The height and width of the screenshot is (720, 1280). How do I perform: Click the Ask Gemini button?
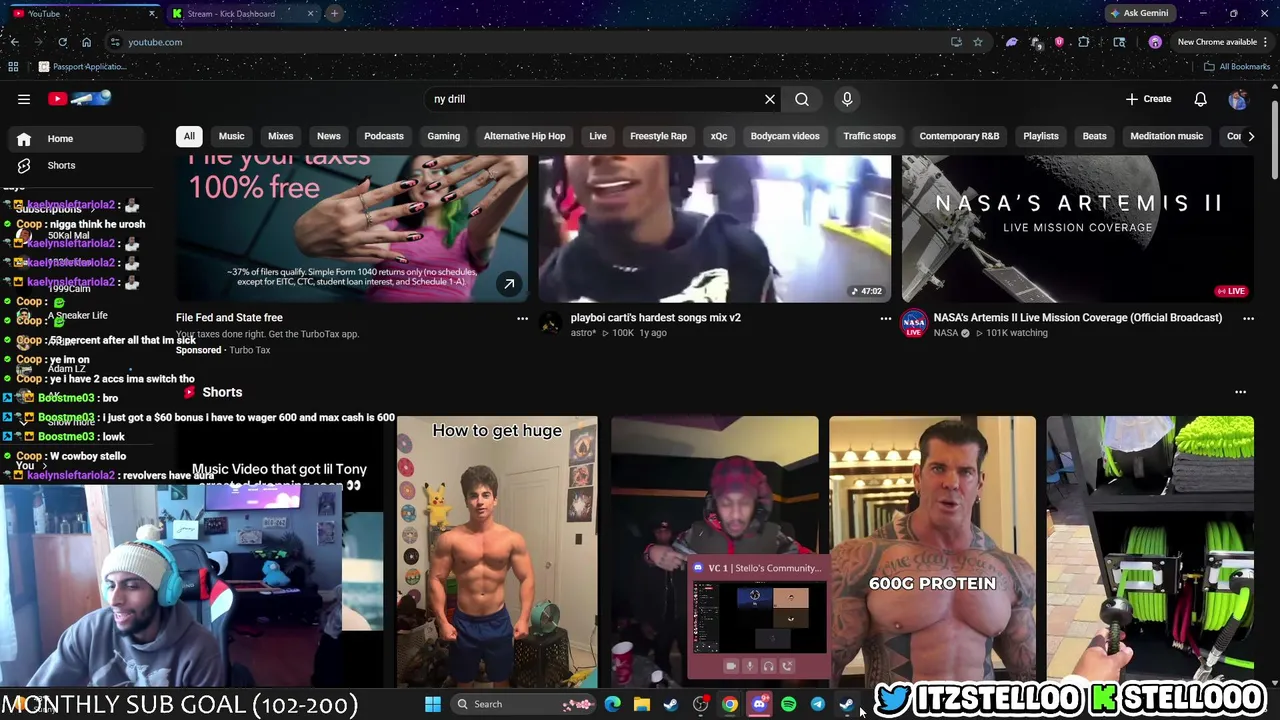[x=1139, y=14]
